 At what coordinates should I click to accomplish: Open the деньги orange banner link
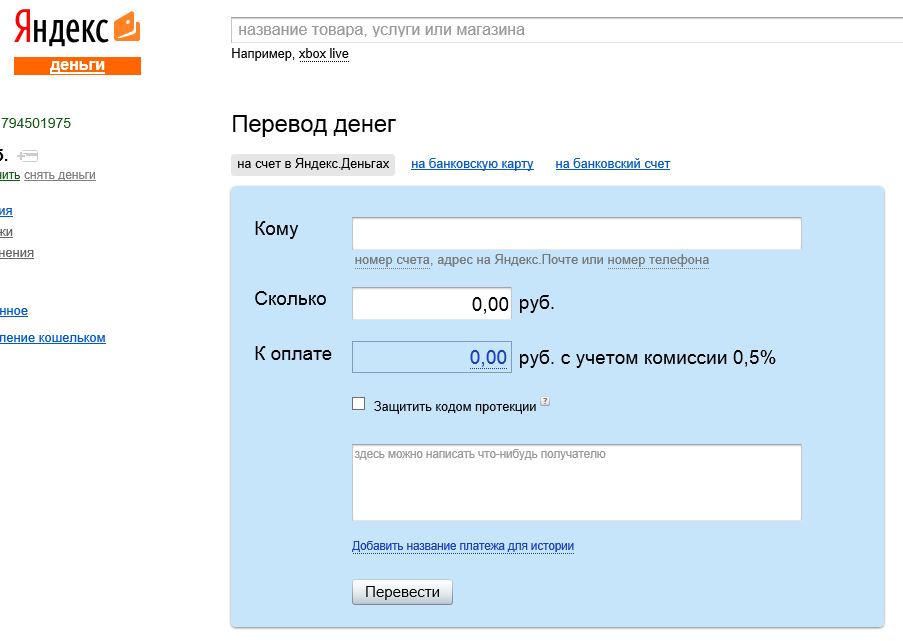coord(77,66)
